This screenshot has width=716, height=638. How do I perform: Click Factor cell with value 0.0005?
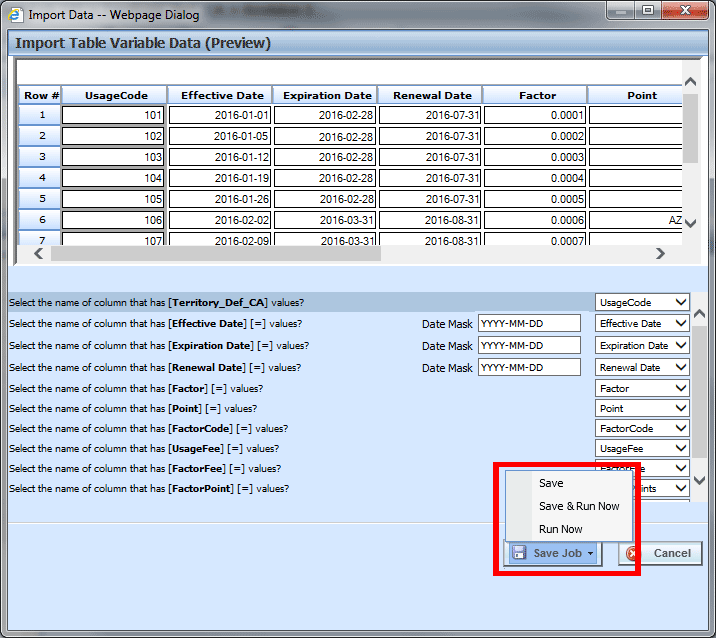click(535, 199)
